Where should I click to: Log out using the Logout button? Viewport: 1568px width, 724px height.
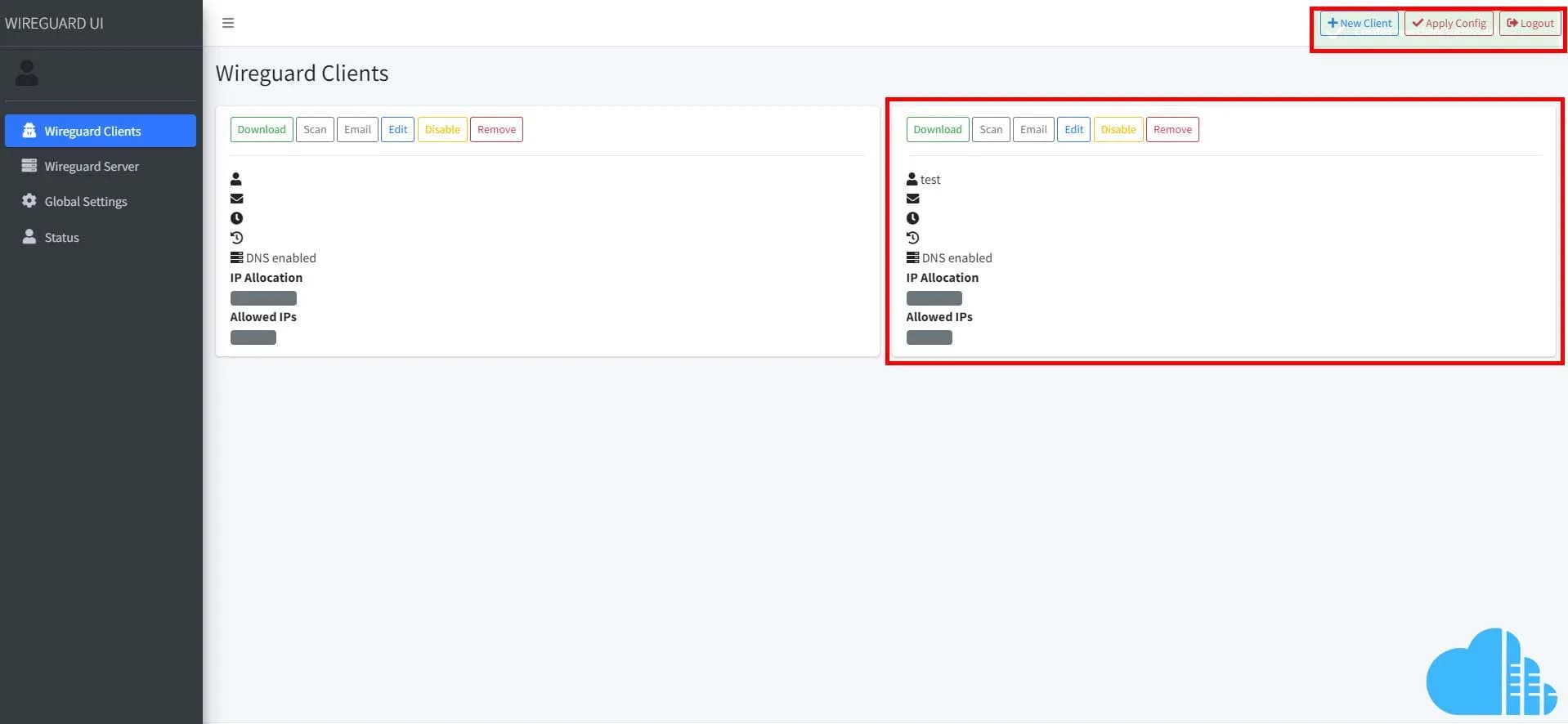1530,23
